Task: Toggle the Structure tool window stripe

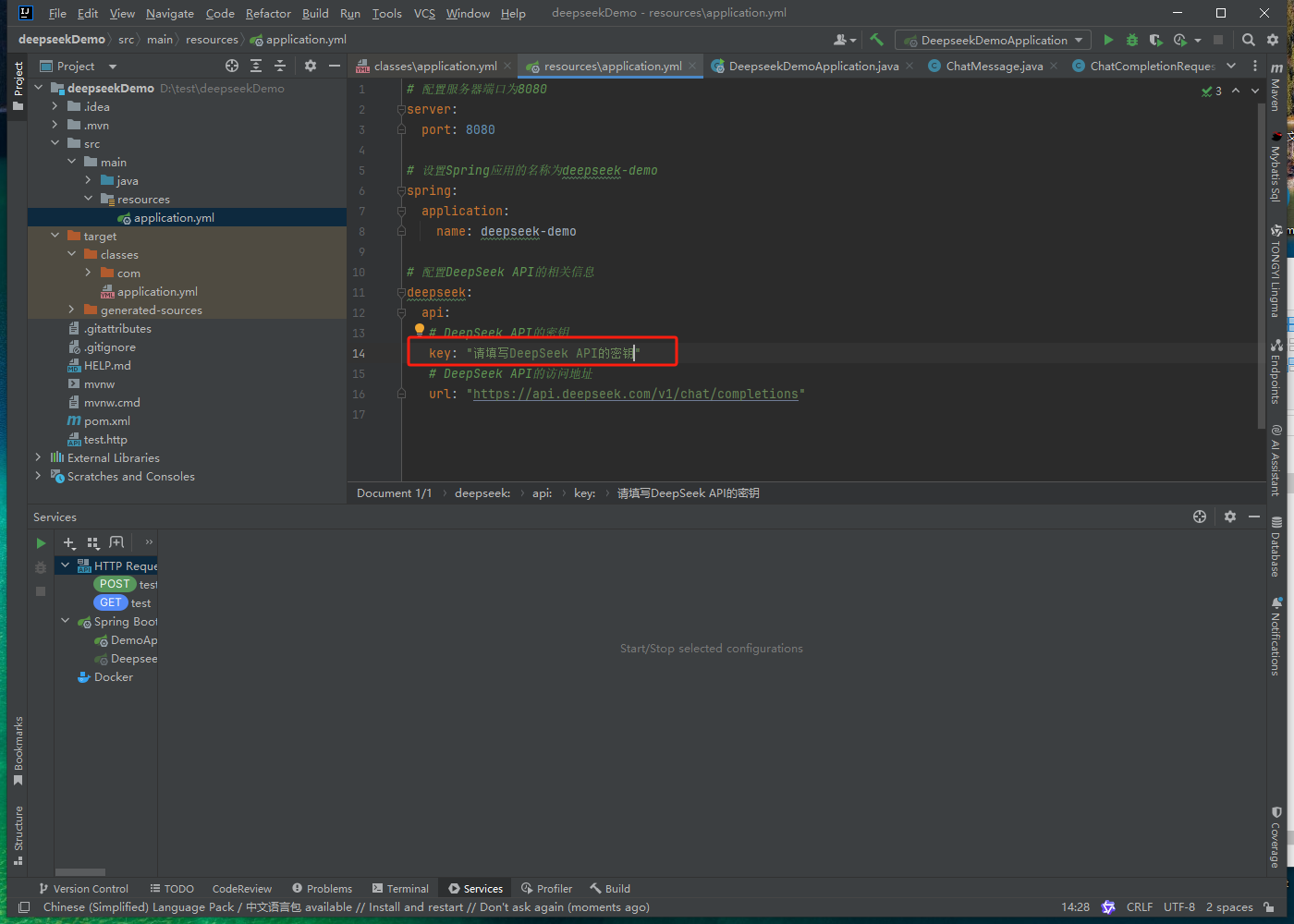Action: (18, 835)
